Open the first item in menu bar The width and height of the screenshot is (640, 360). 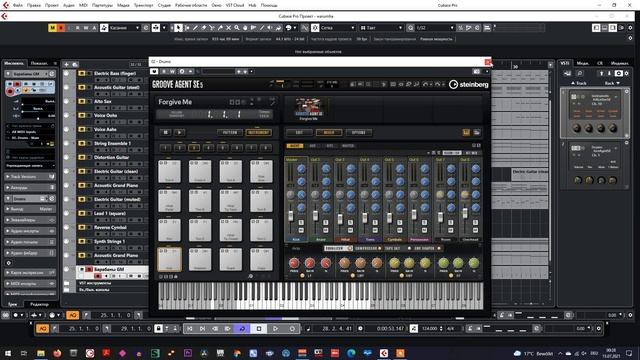(18, 5)
